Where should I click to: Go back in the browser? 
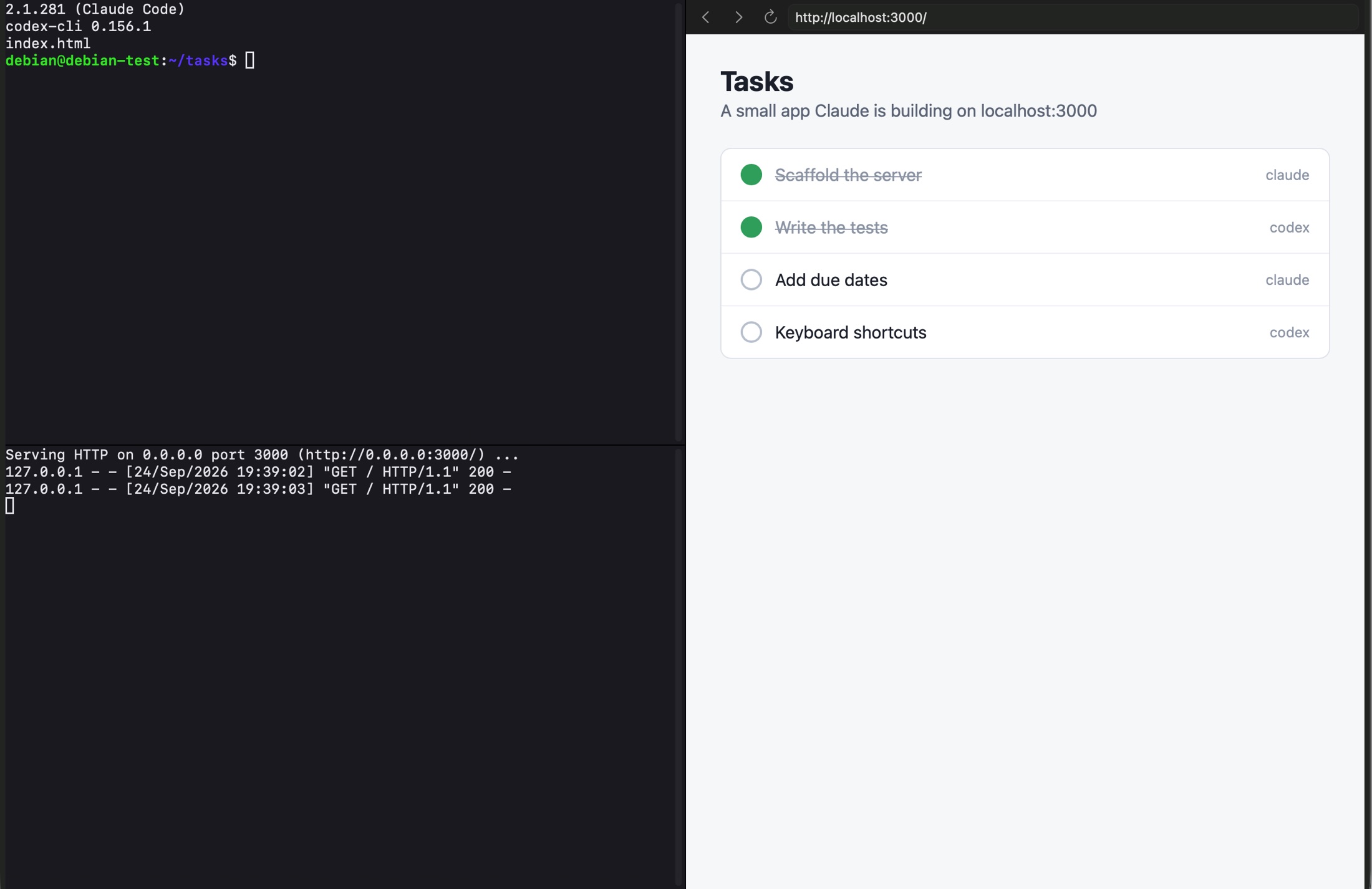click(706, 17)
